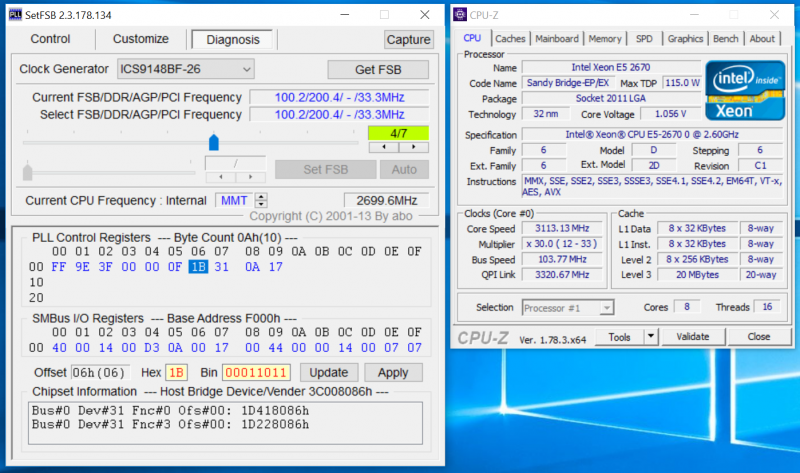
Task: Open the Caches tab in CPU-Z
Action: (x=510, y=39)
